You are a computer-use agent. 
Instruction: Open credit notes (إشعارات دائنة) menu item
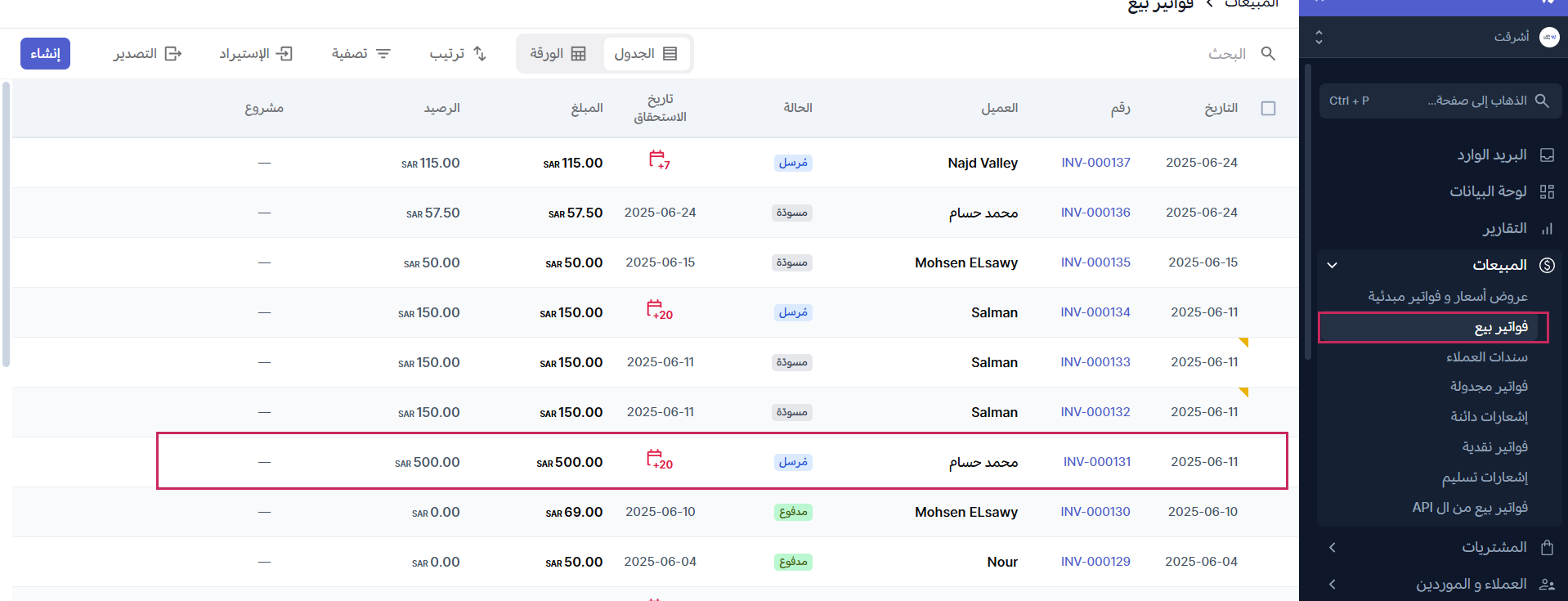point(1489,417)
